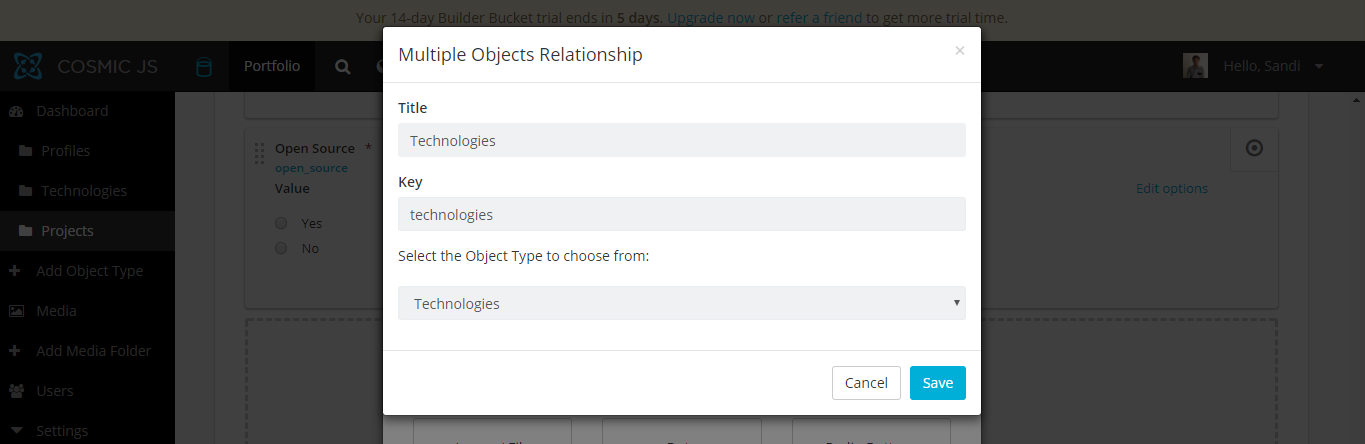Image resolution: width=1365 pixels, height=444 pixels.
Task: Select the No radio option
Action: click(x=281, y=248)
